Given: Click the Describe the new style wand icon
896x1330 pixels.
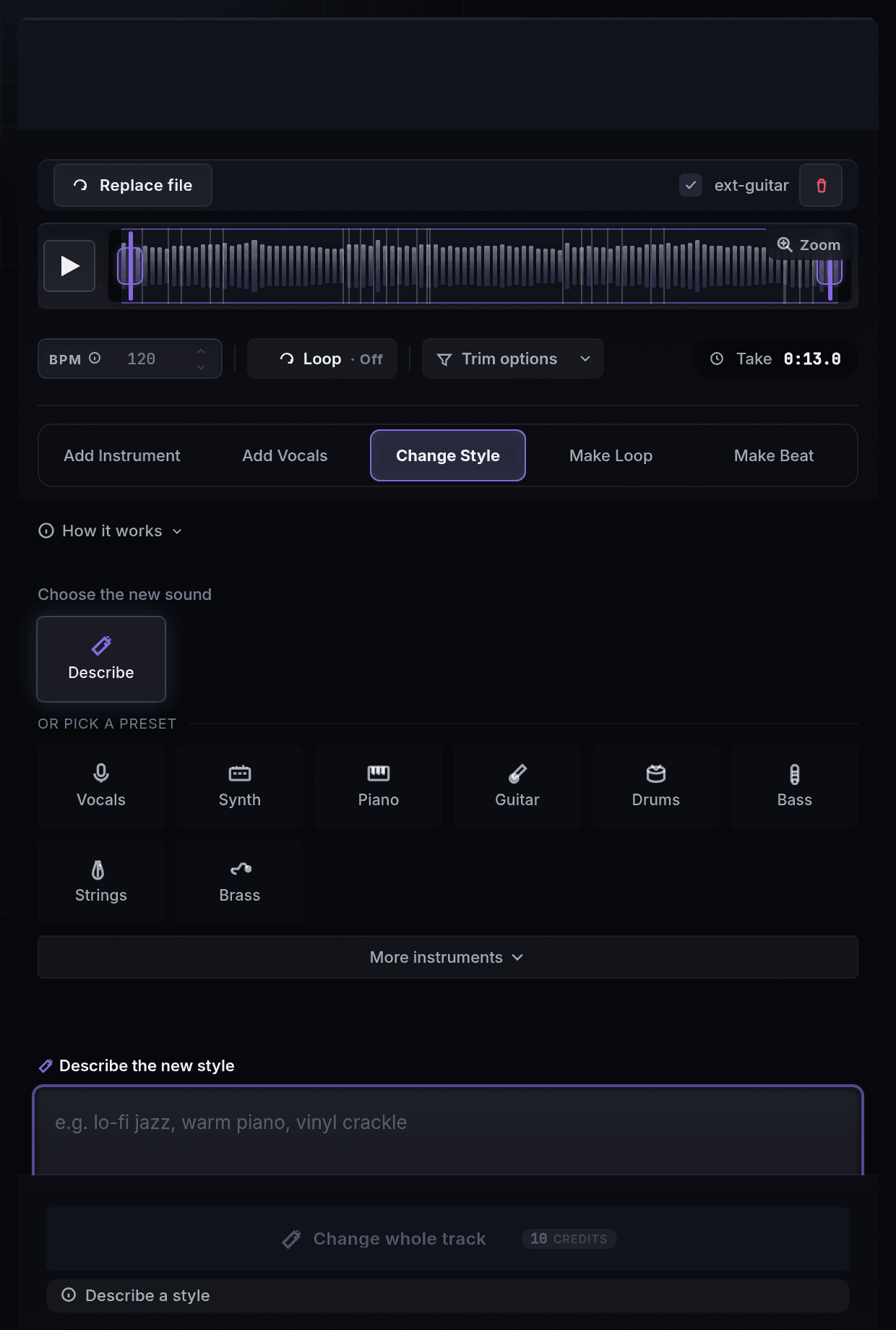Looking at the screenshot, I should tap(46, 1065).
